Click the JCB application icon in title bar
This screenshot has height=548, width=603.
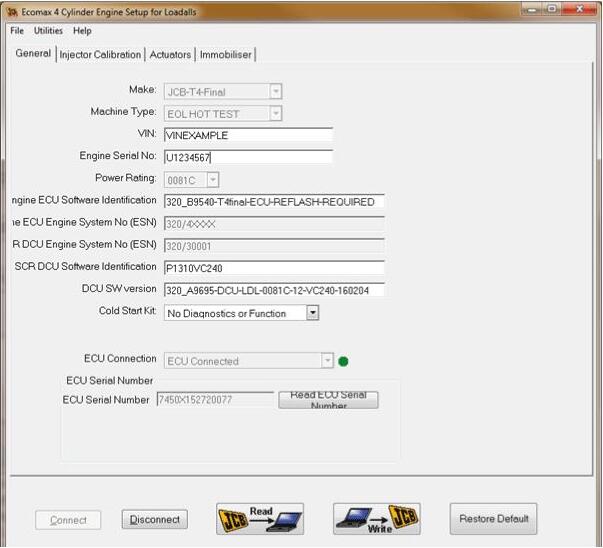click(12, 12)
